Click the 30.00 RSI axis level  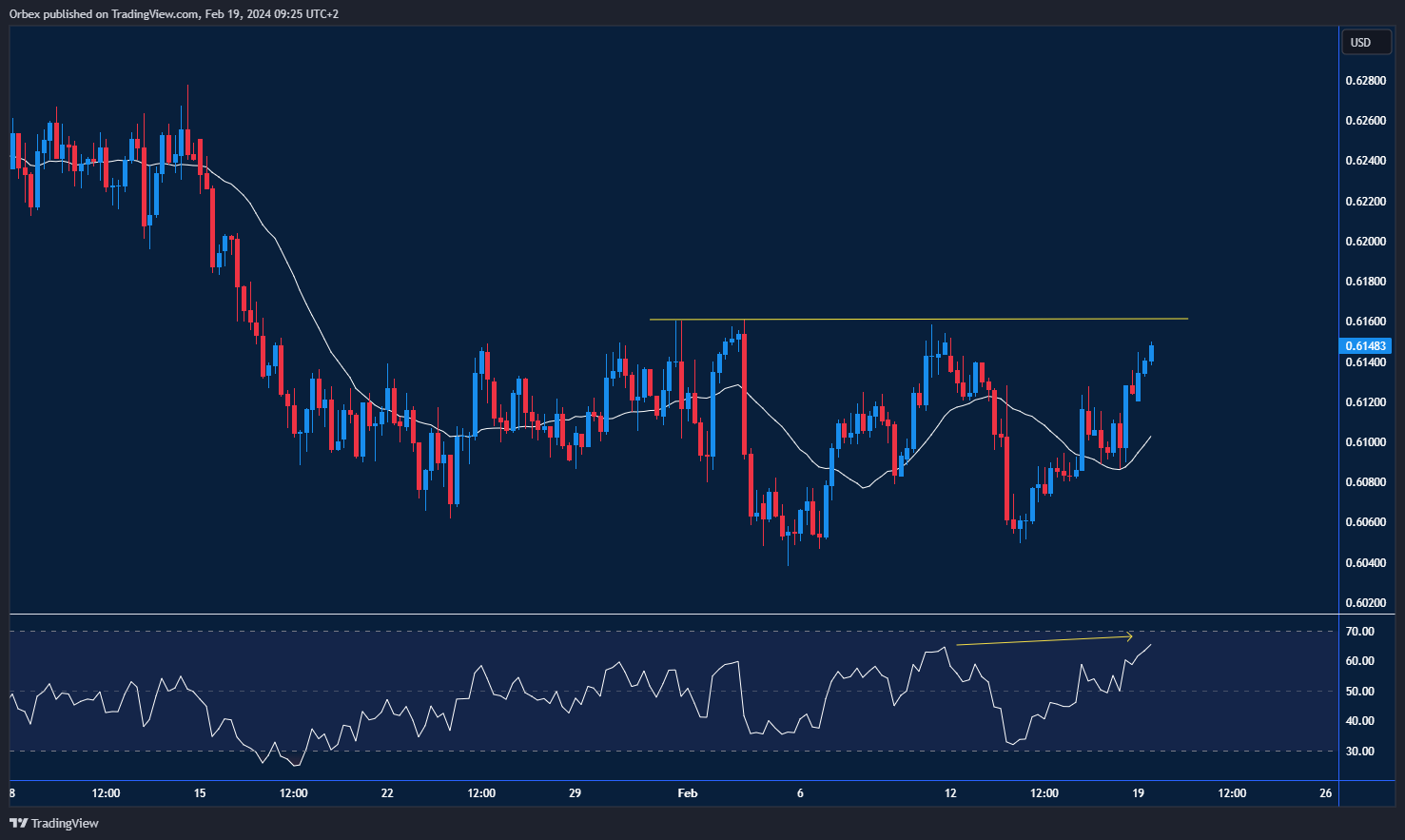[x=1360, y=752]
